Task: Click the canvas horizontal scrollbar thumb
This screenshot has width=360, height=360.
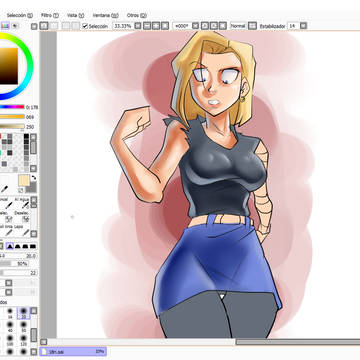Action: pos(298,342)
